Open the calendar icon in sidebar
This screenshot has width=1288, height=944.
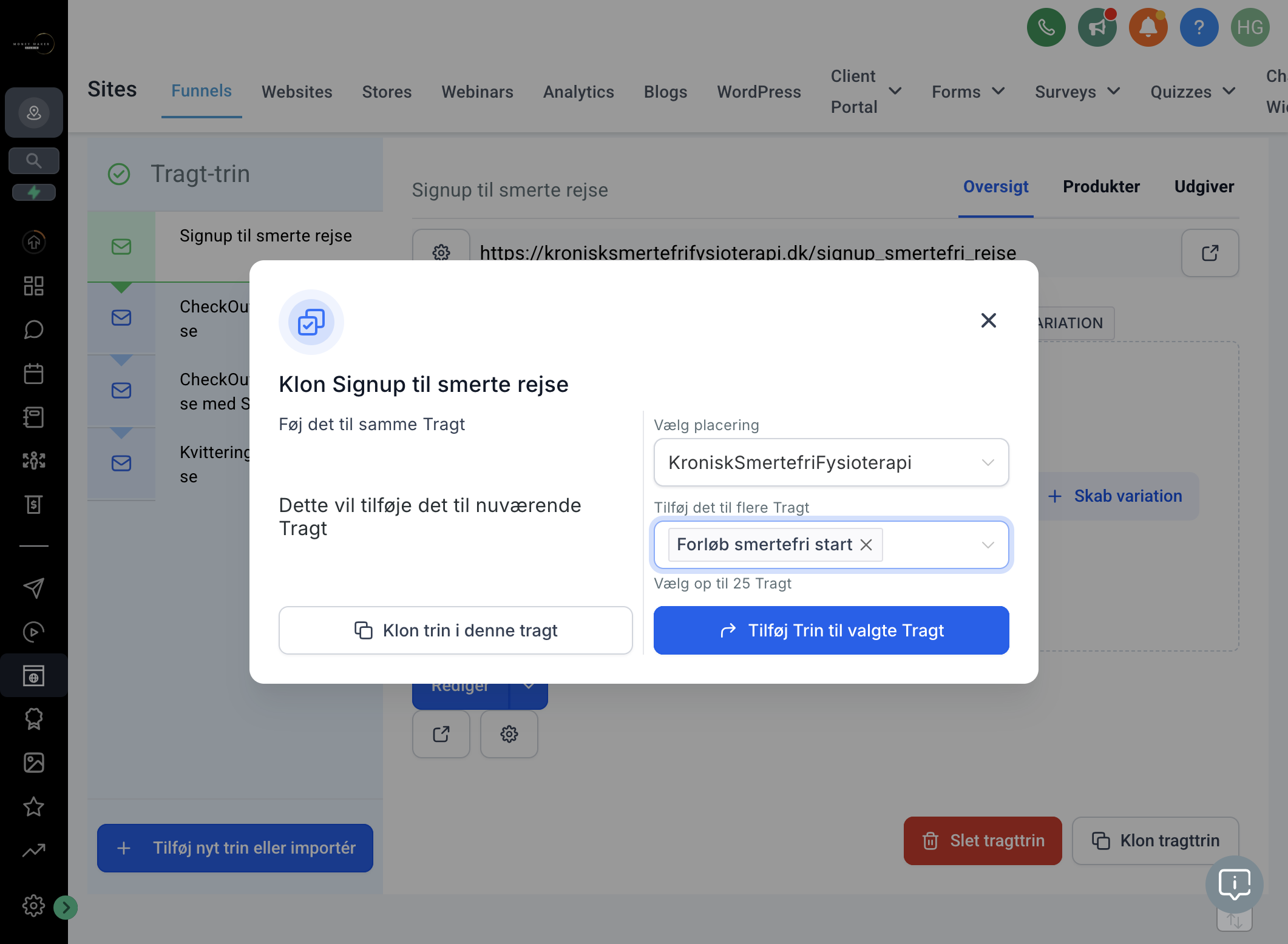pos(34,373)
